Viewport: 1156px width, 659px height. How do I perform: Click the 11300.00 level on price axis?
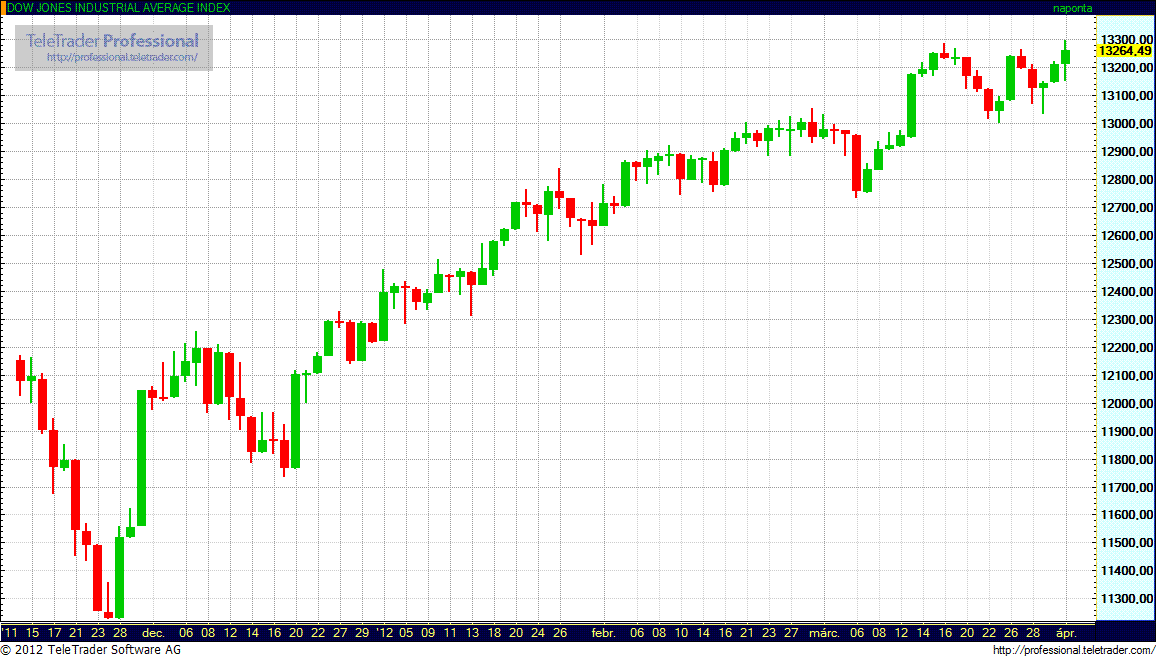(x=1124, y=599)
